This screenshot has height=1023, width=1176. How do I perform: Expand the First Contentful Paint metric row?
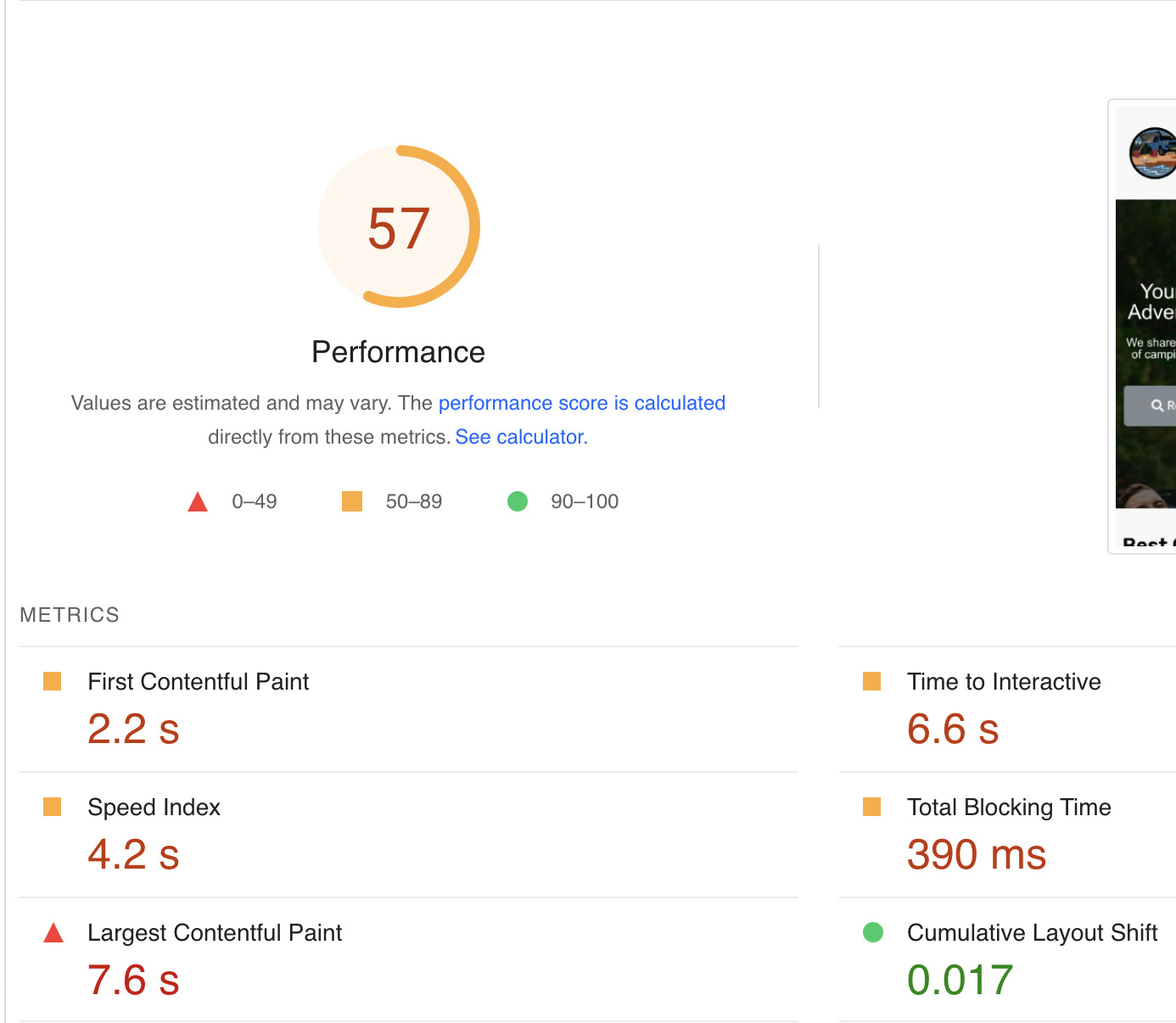click(198, 681)
